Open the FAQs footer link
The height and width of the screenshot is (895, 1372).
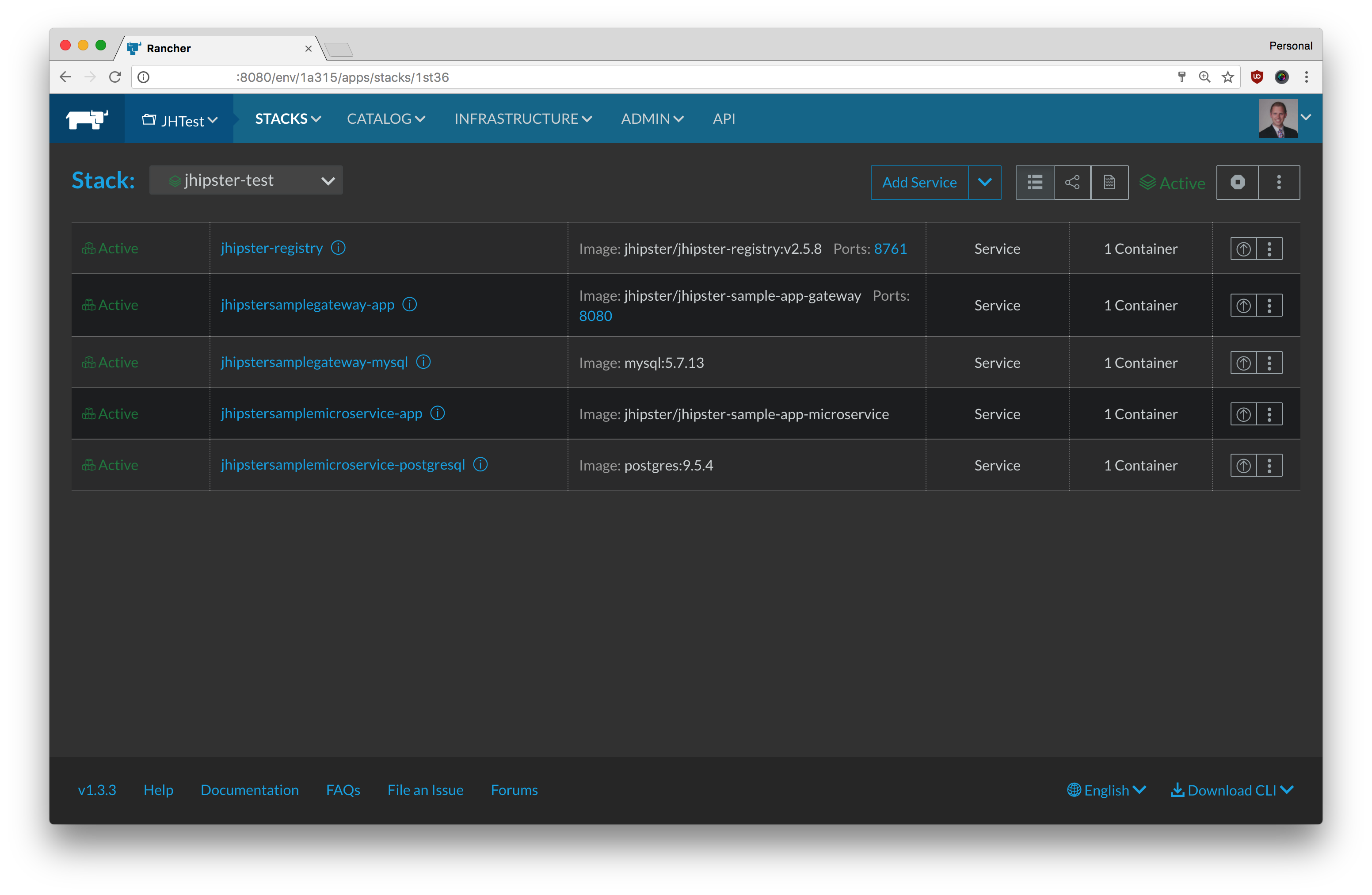(x=343, y=790)
